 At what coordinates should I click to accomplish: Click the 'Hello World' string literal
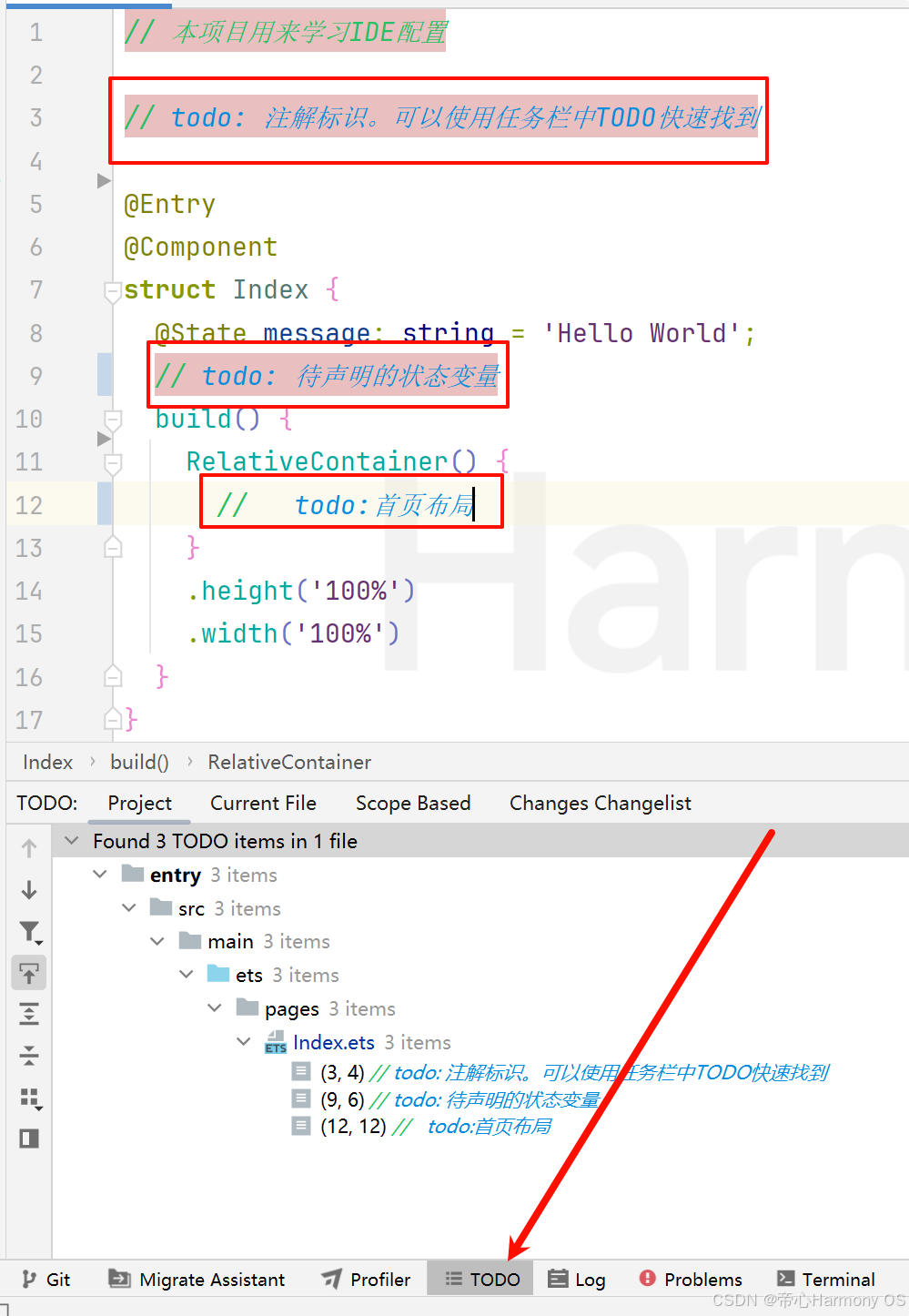click(x=642, y=333)
